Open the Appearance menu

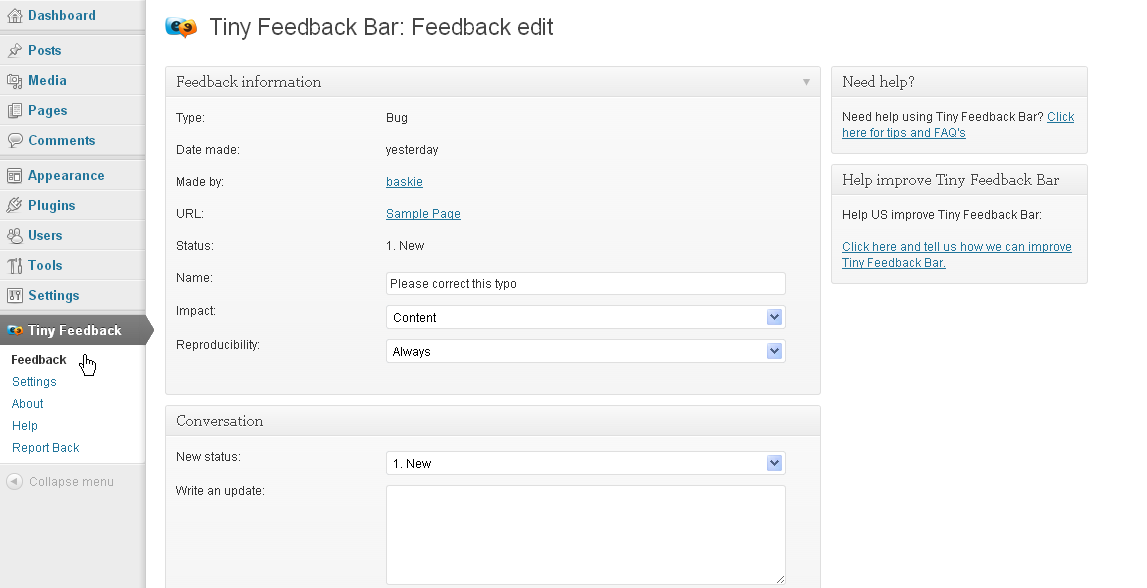coord(66,176)
